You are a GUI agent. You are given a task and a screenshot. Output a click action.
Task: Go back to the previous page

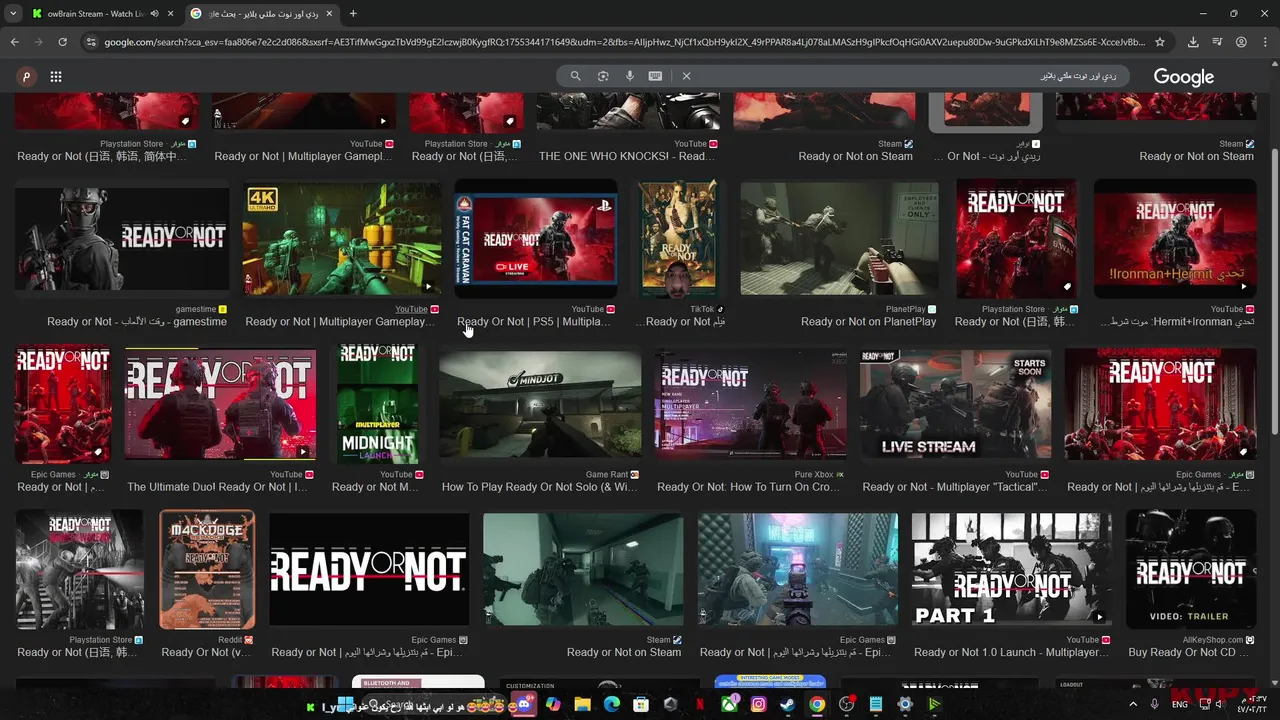15,42
